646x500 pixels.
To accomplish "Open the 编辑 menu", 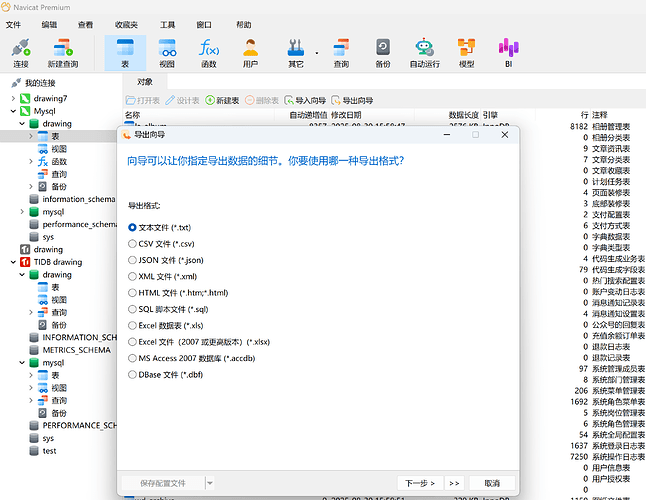I will pyautogui.click(x=49, y=25).
